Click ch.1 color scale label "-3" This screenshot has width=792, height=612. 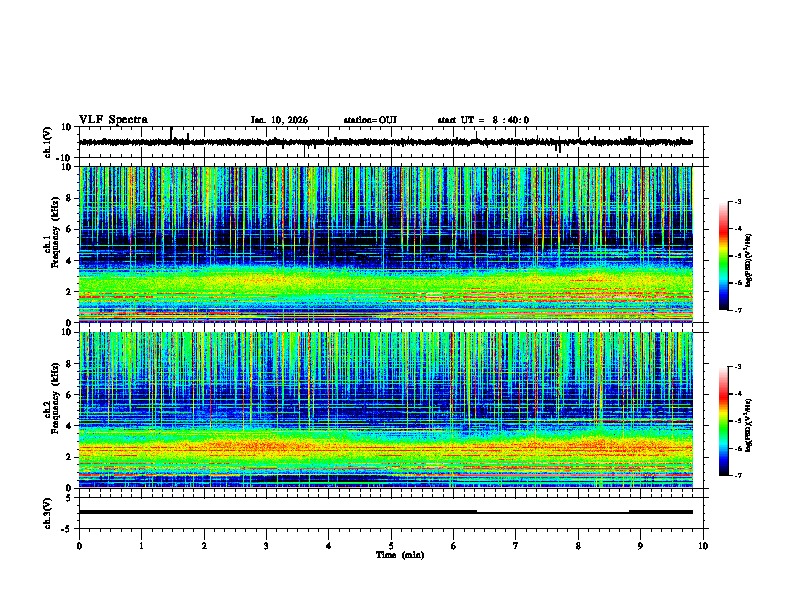click(738, 202)
